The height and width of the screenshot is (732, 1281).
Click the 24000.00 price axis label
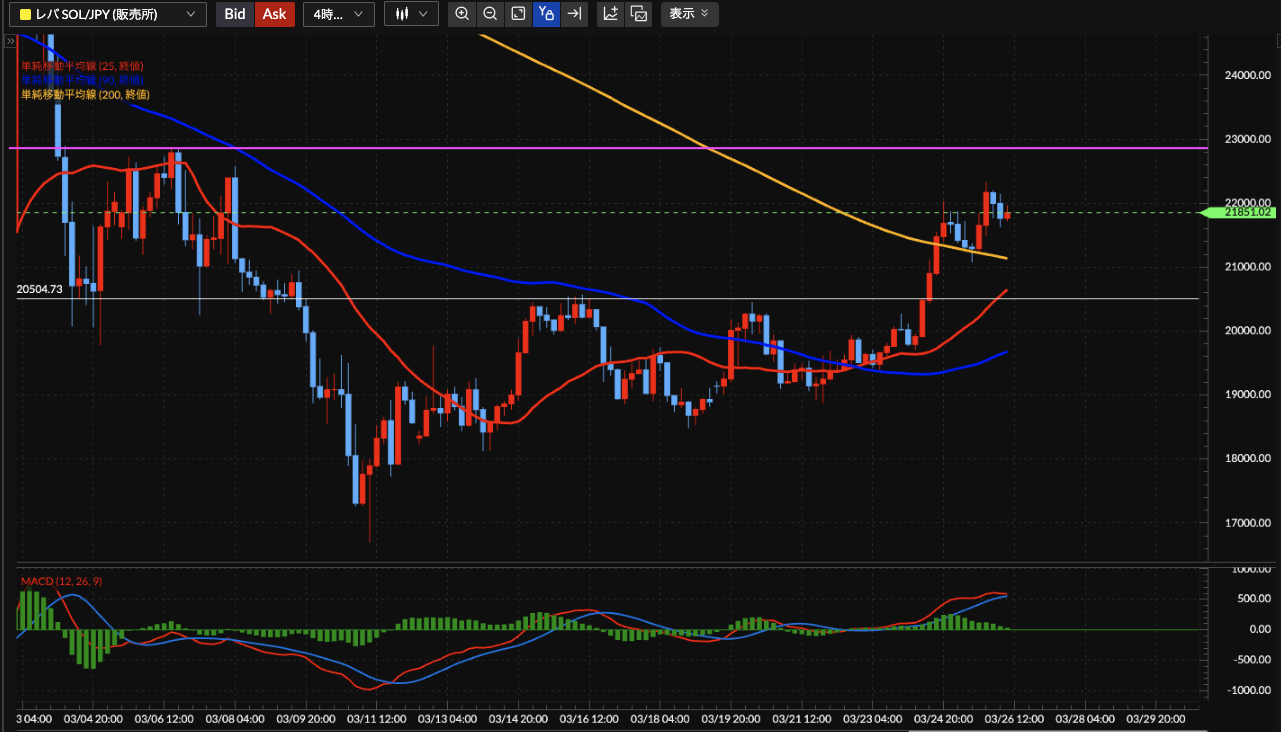point(1246,75)
